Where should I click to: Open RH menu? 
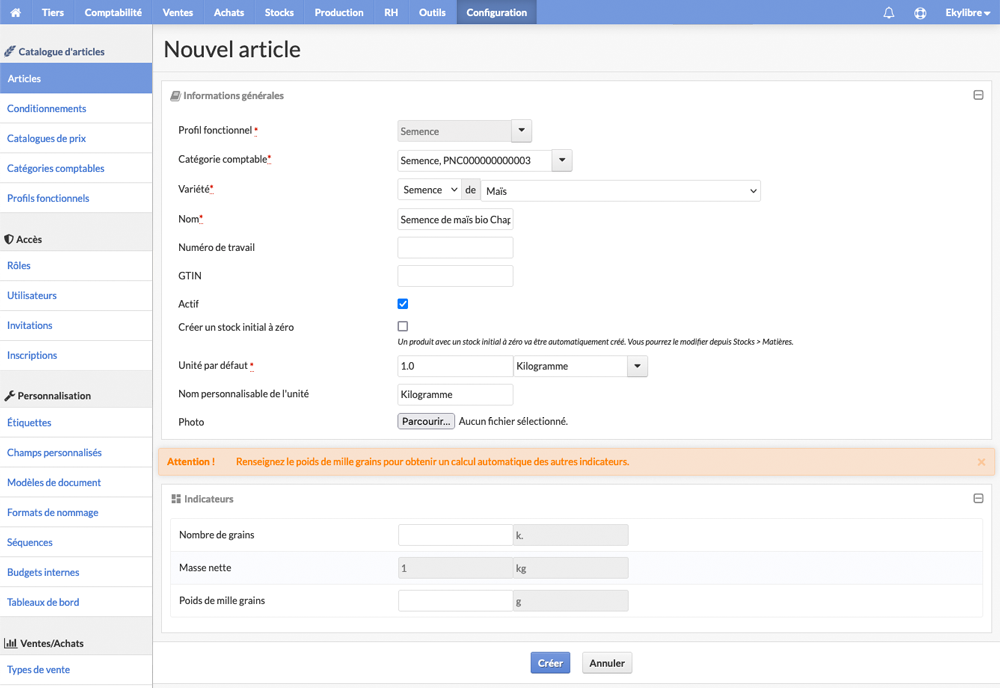391,12
